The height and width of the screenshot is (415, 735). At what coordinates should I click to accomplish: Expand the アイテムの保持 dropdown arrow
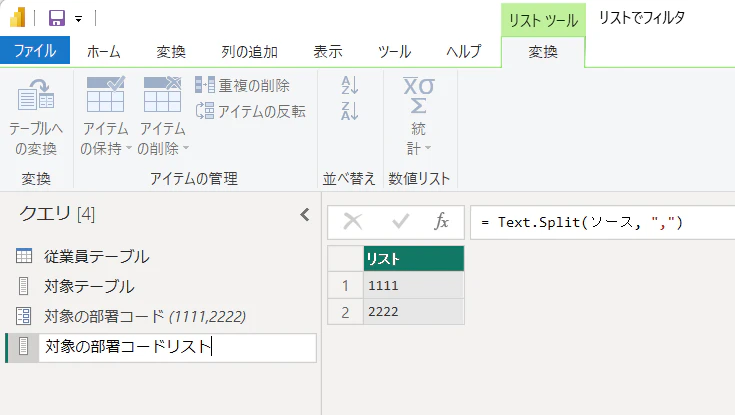[x=128, y=148]
